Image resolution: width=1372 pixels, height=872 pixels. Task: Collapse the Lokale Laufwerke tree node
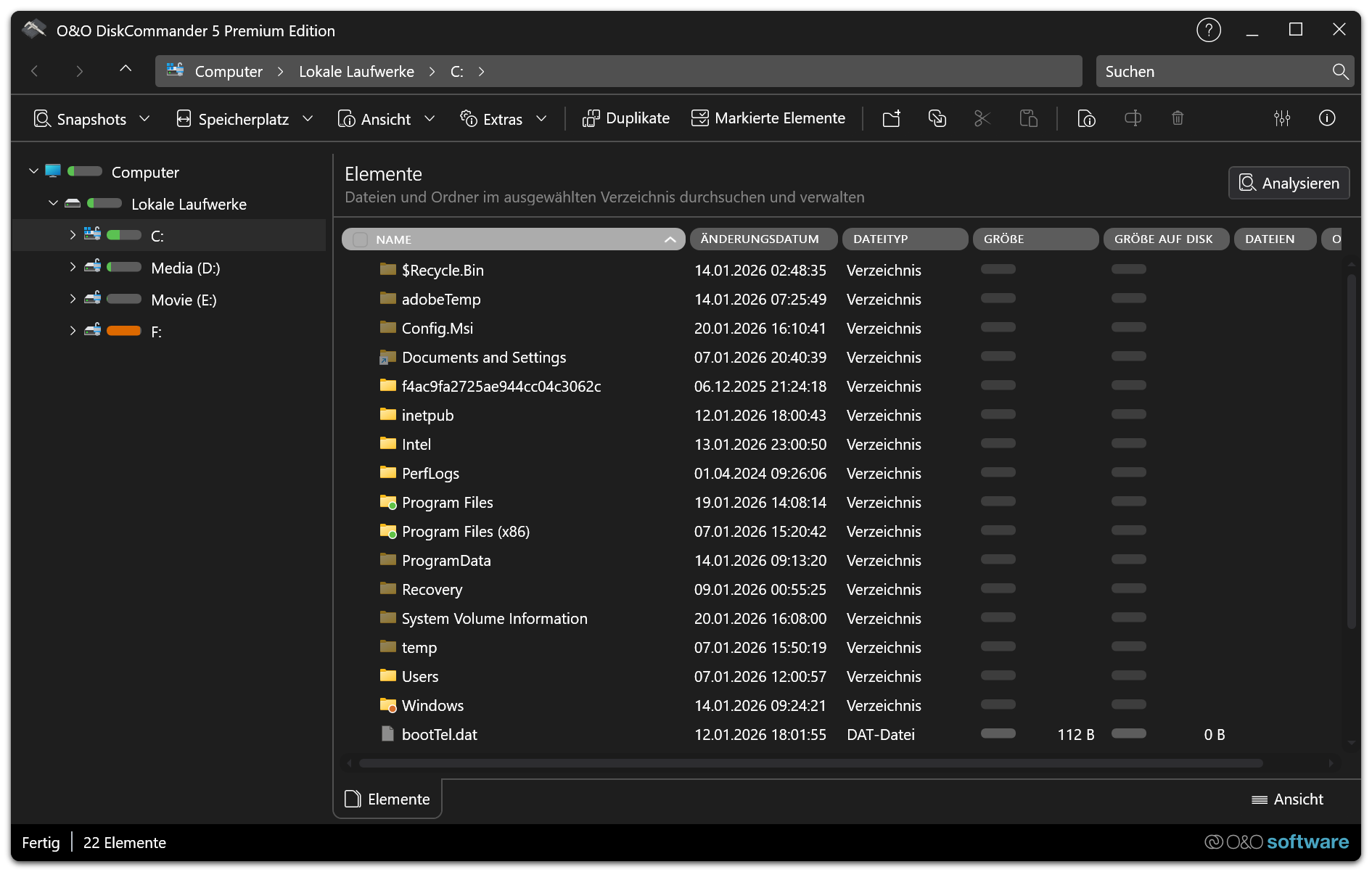[53, 204]
